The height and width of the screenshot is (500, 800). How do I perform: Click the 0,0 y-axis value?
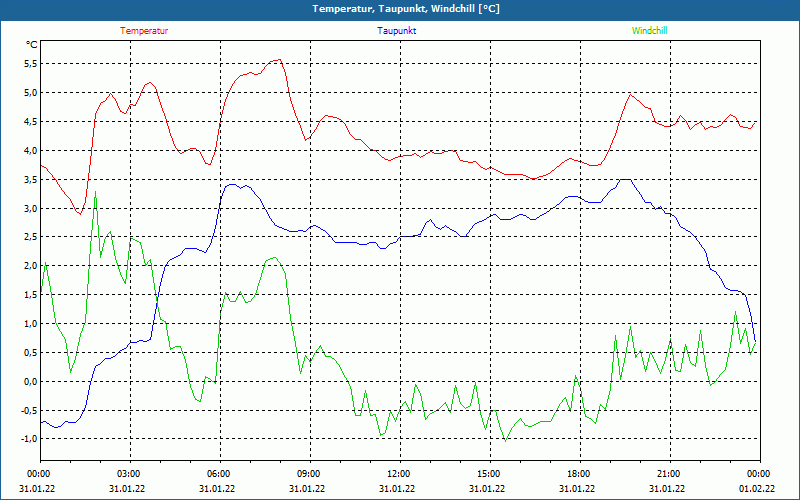pyautogui.click(x=31, y=382)
